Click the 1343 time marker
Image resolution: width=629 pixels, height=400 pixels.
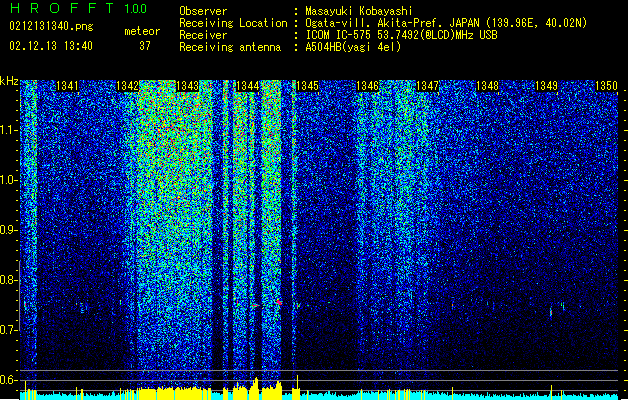(187, 86)
